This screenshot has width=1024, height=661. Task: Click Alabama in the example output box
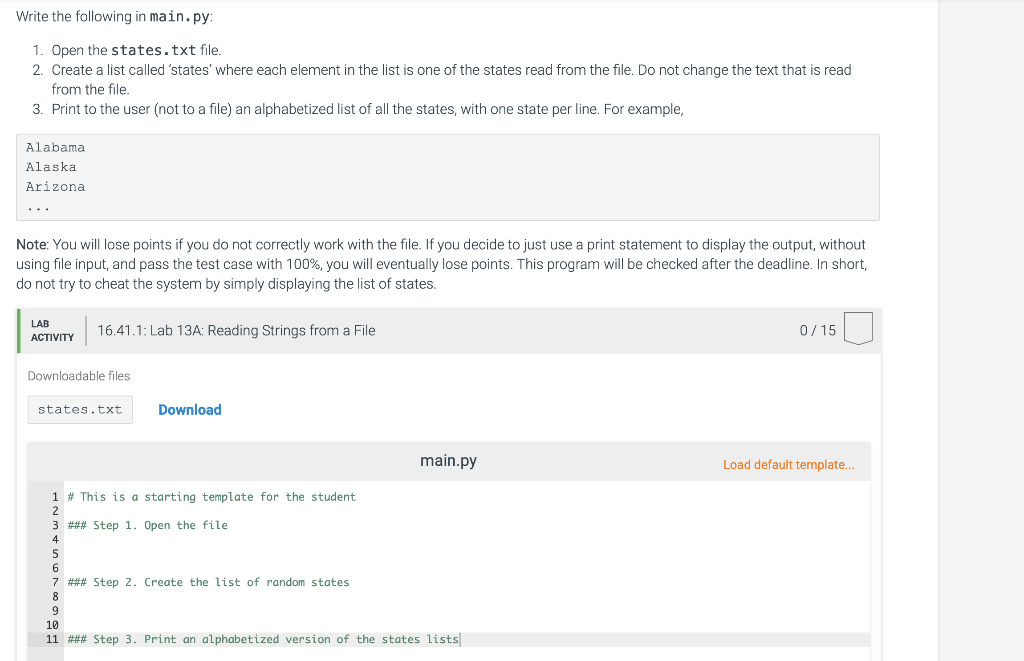coord(55,147)
